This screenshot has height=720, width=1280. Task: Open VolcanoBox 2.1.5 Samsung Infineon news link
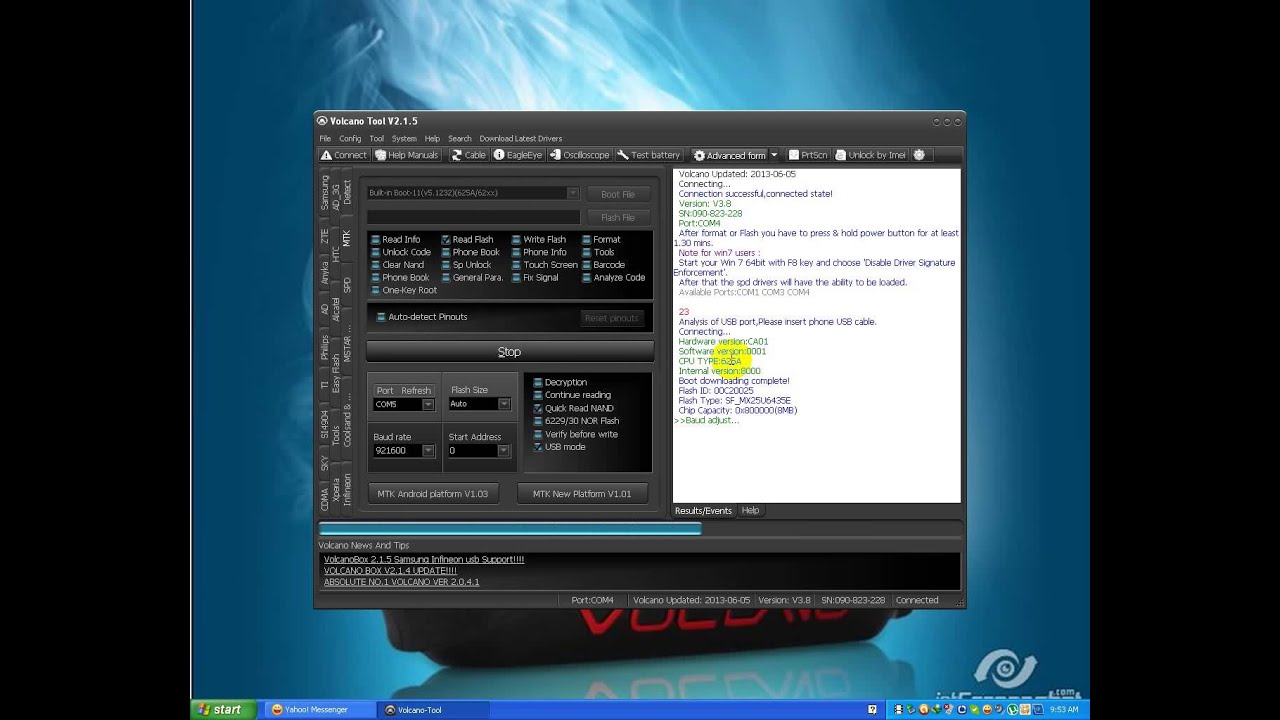pyautogui.click(x=424, y=560)
